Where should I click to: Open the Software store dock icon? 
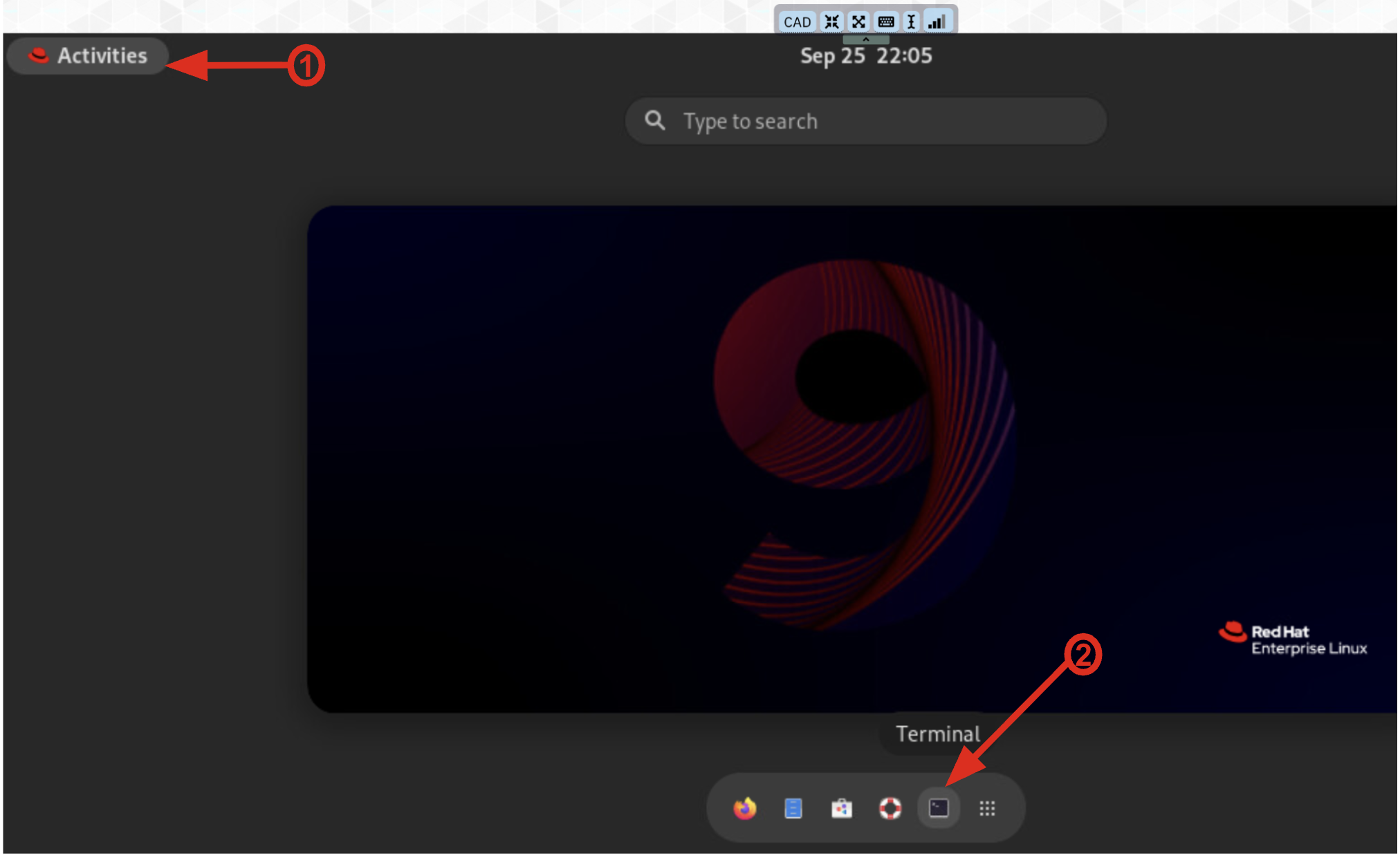click(842, 808)
